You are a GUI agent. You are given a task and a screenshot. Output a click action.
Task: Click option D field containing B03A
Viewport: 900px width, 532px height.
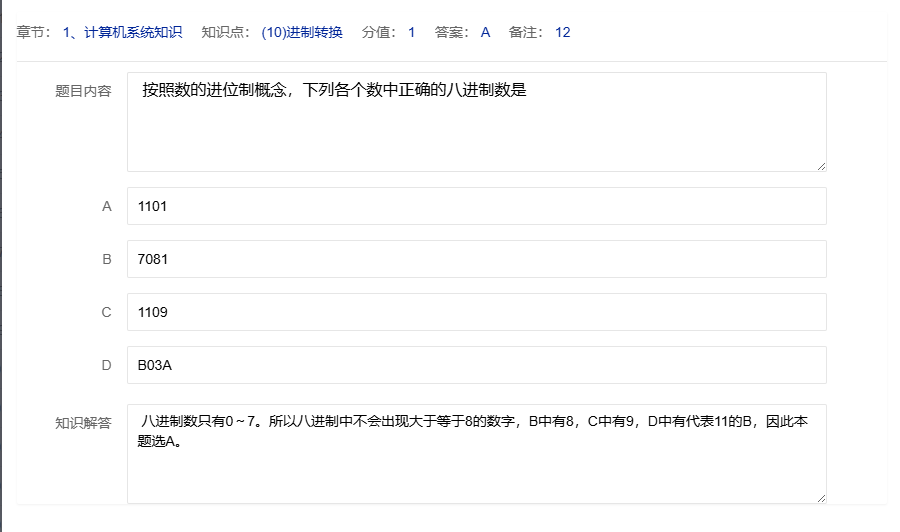click(476, 365)
